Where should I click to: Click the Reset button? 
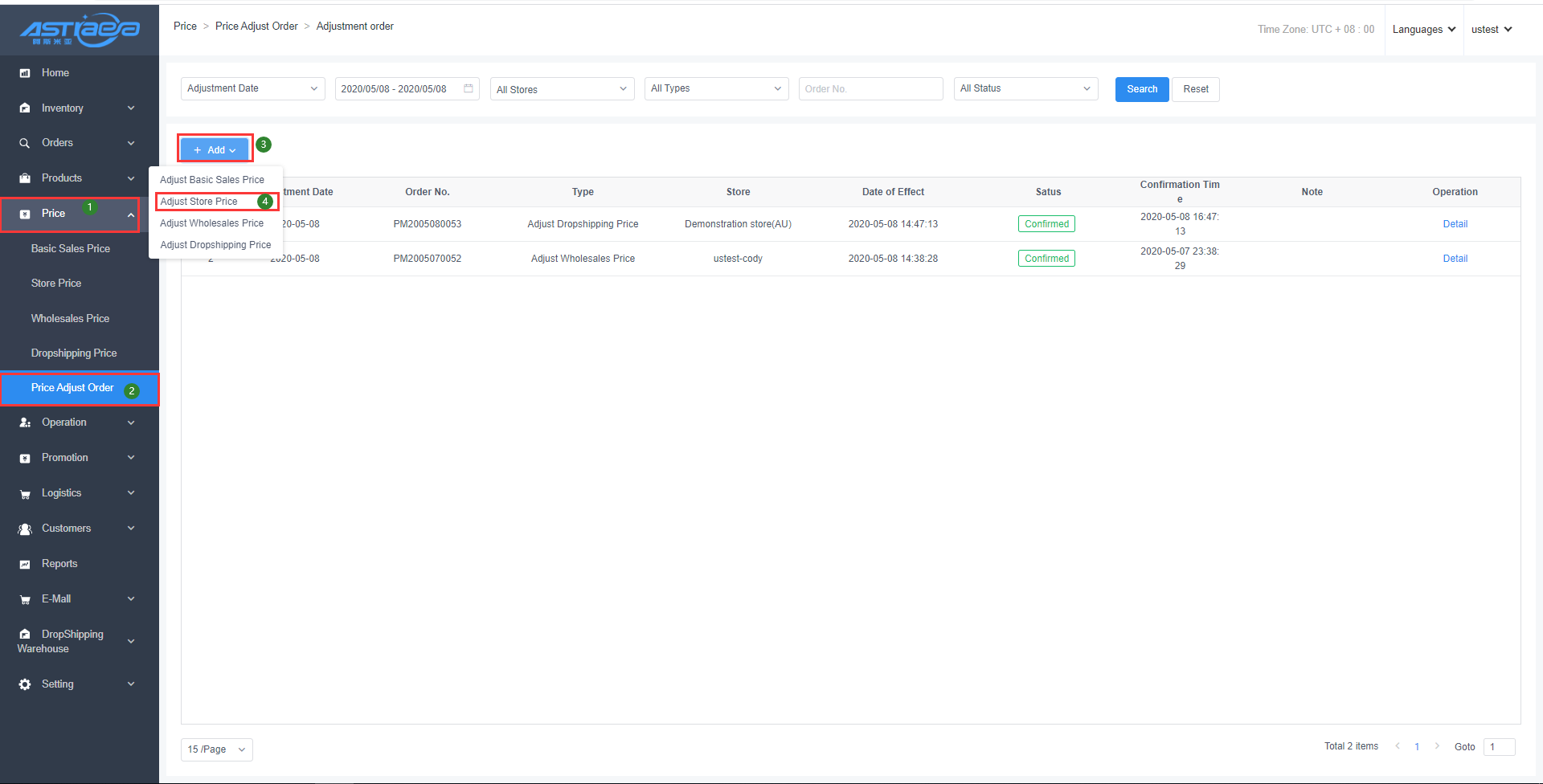[x=1195, y=89]
